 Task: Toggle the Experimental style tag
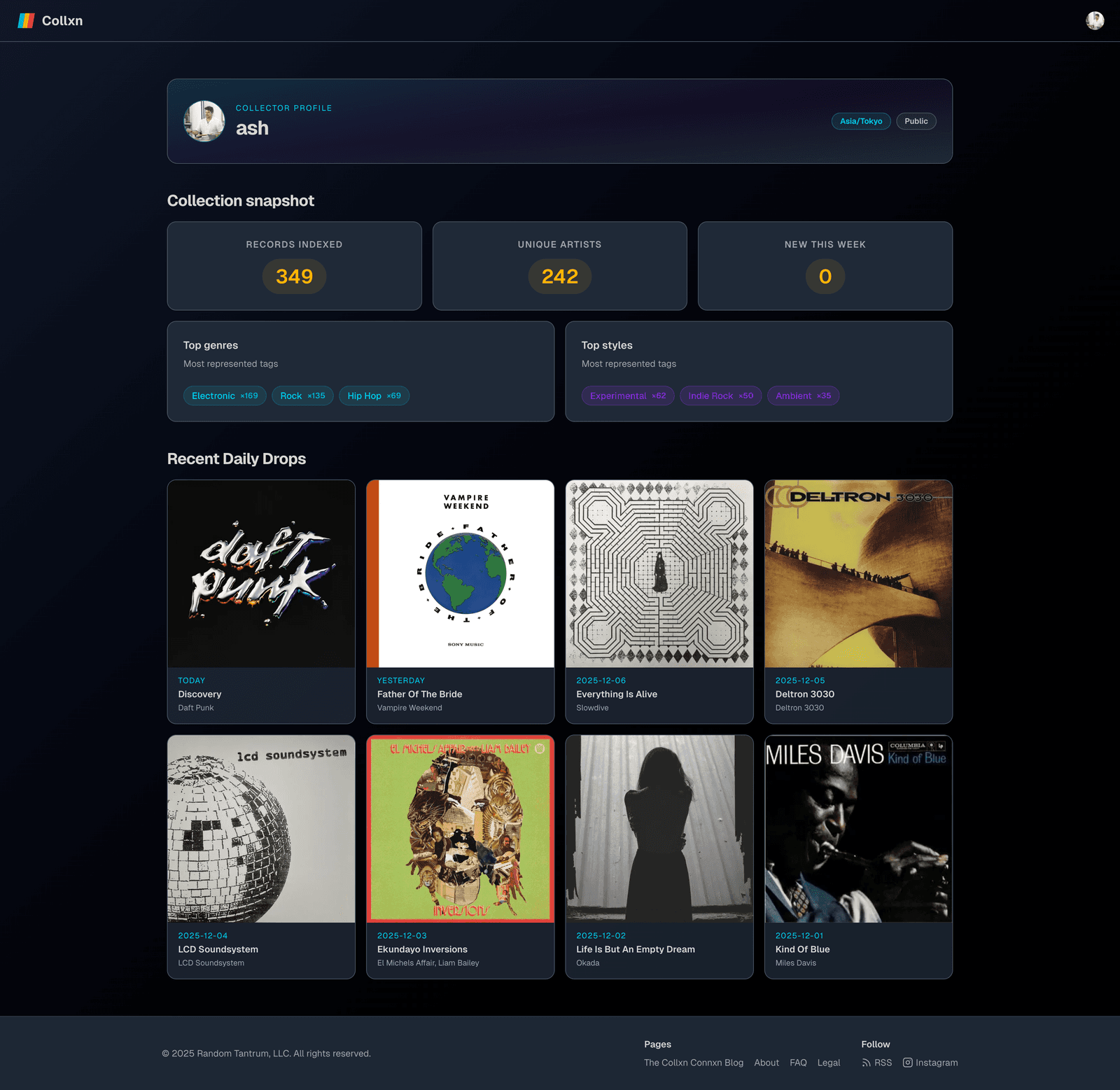pyautogui.click(x=627, y=396)
